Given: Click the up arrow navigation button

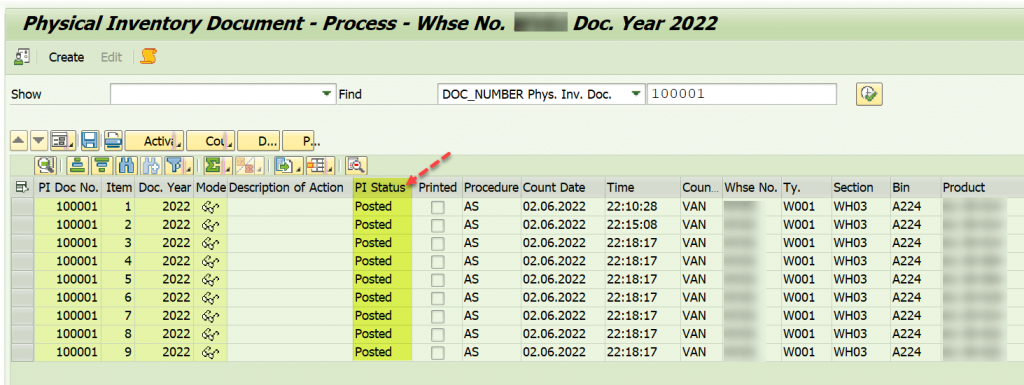Looking at the screenshot, I should tap(20, 140).
